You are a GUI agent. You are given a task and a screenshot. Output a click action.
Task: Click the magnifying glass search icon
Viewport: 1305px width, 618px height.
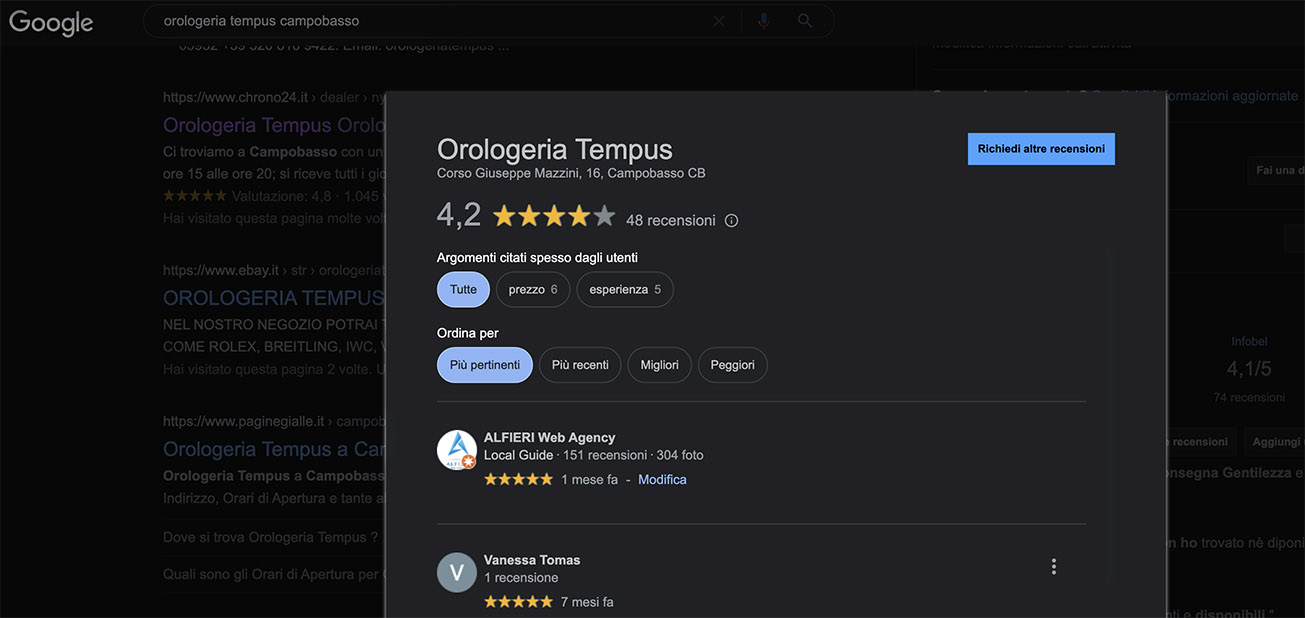805,21
